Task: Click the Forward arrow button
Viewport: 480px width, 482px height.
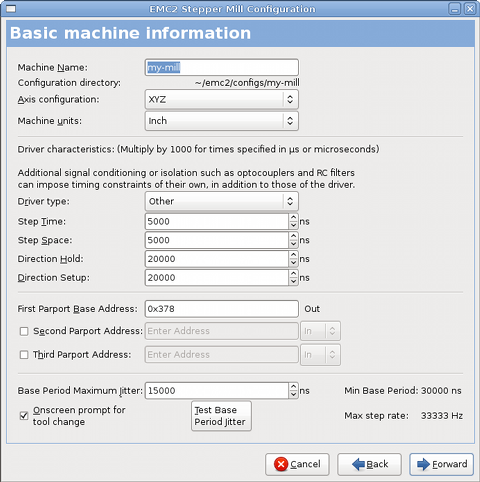Action: click(441, 464)
